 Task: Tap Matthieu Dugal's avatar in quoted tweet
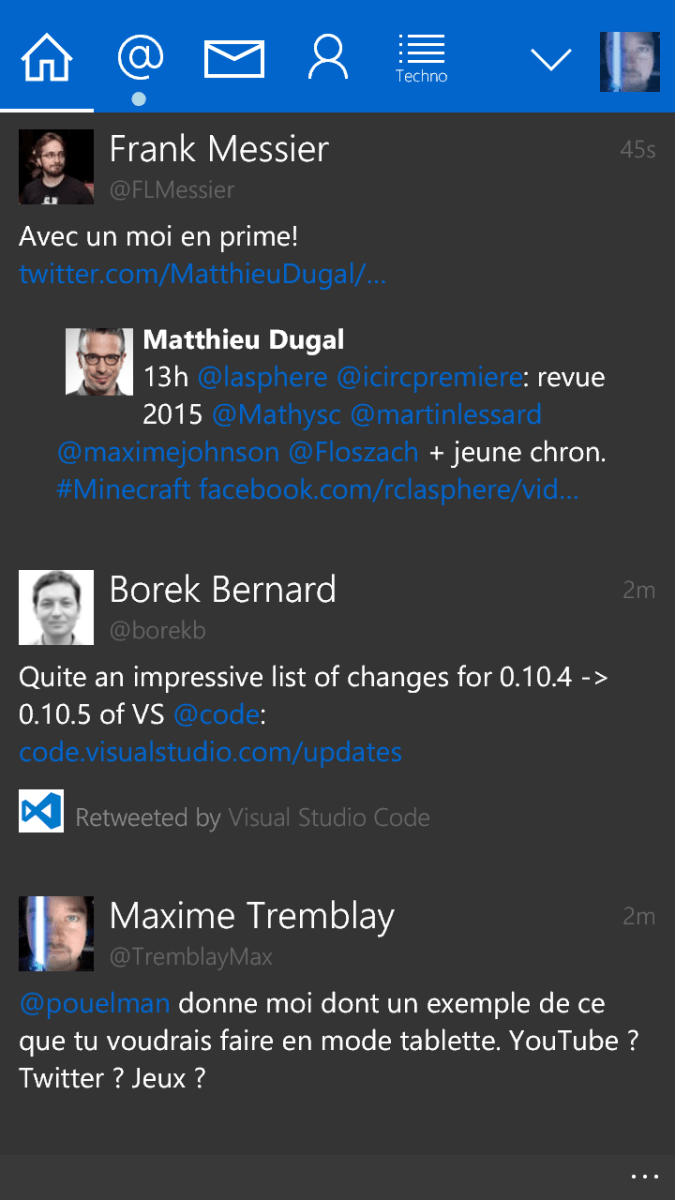point(99,362)
